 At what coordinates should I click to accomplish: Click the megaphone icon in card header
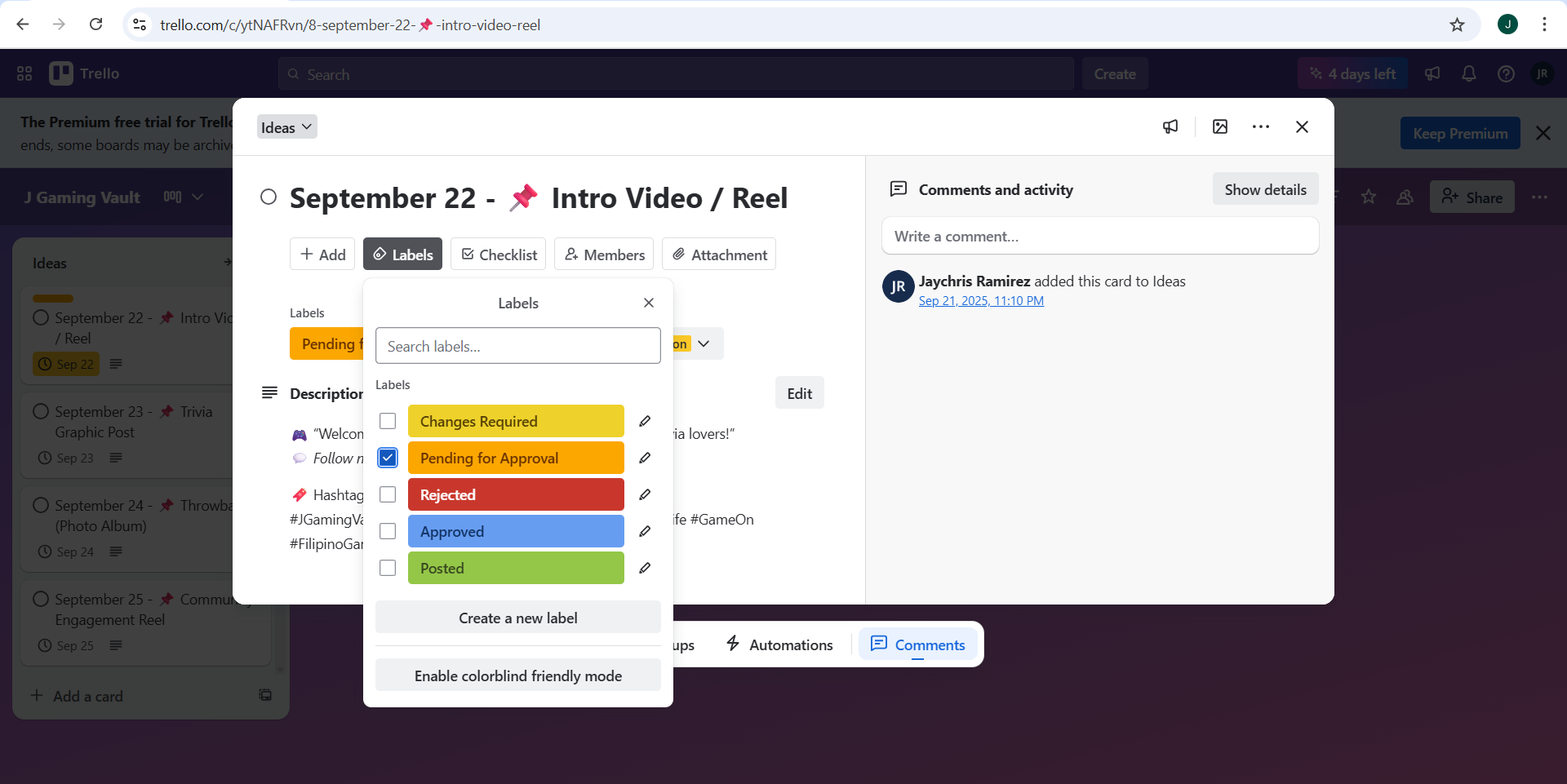(1170, 126)
